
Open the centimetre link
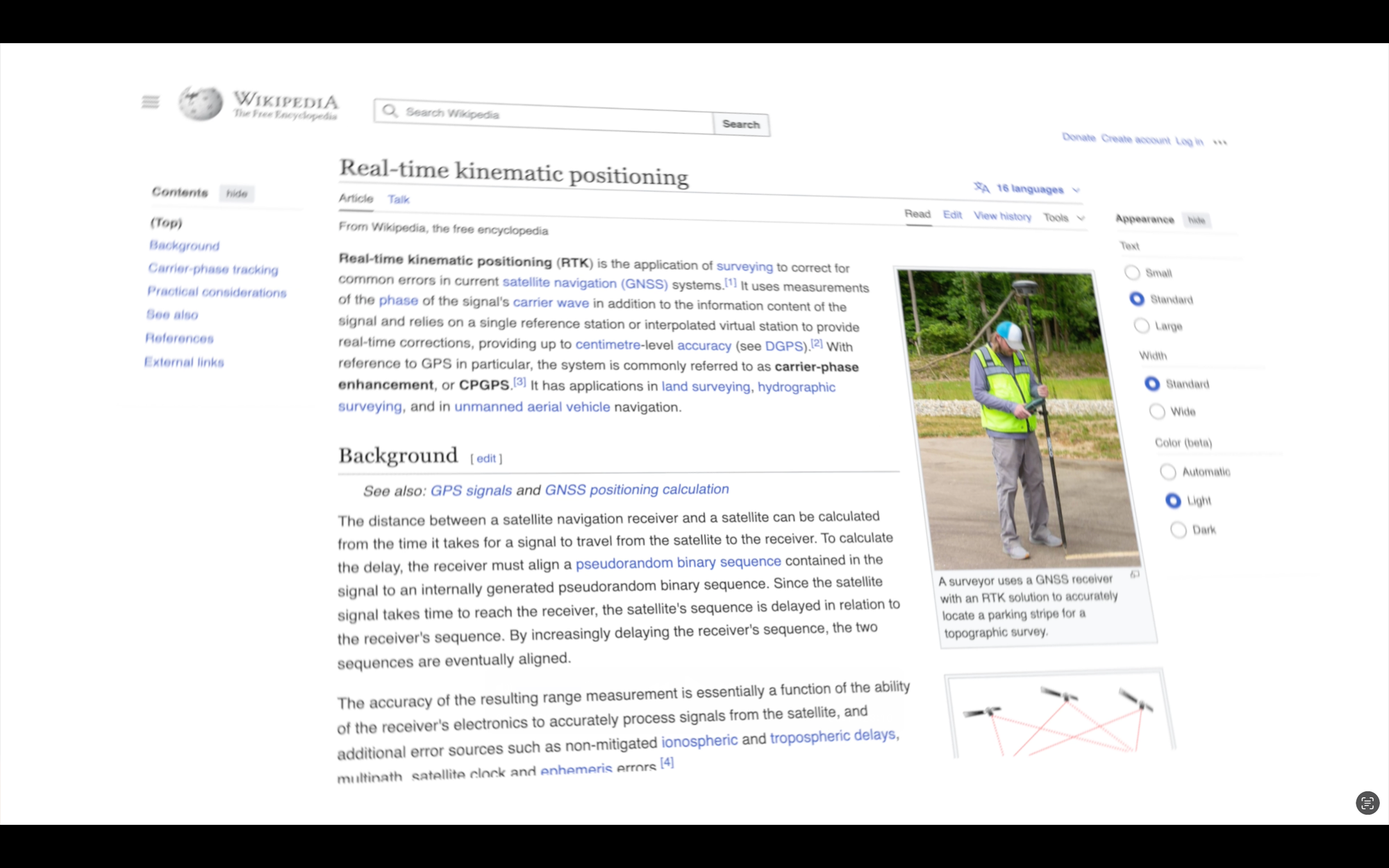click(608, 344)
